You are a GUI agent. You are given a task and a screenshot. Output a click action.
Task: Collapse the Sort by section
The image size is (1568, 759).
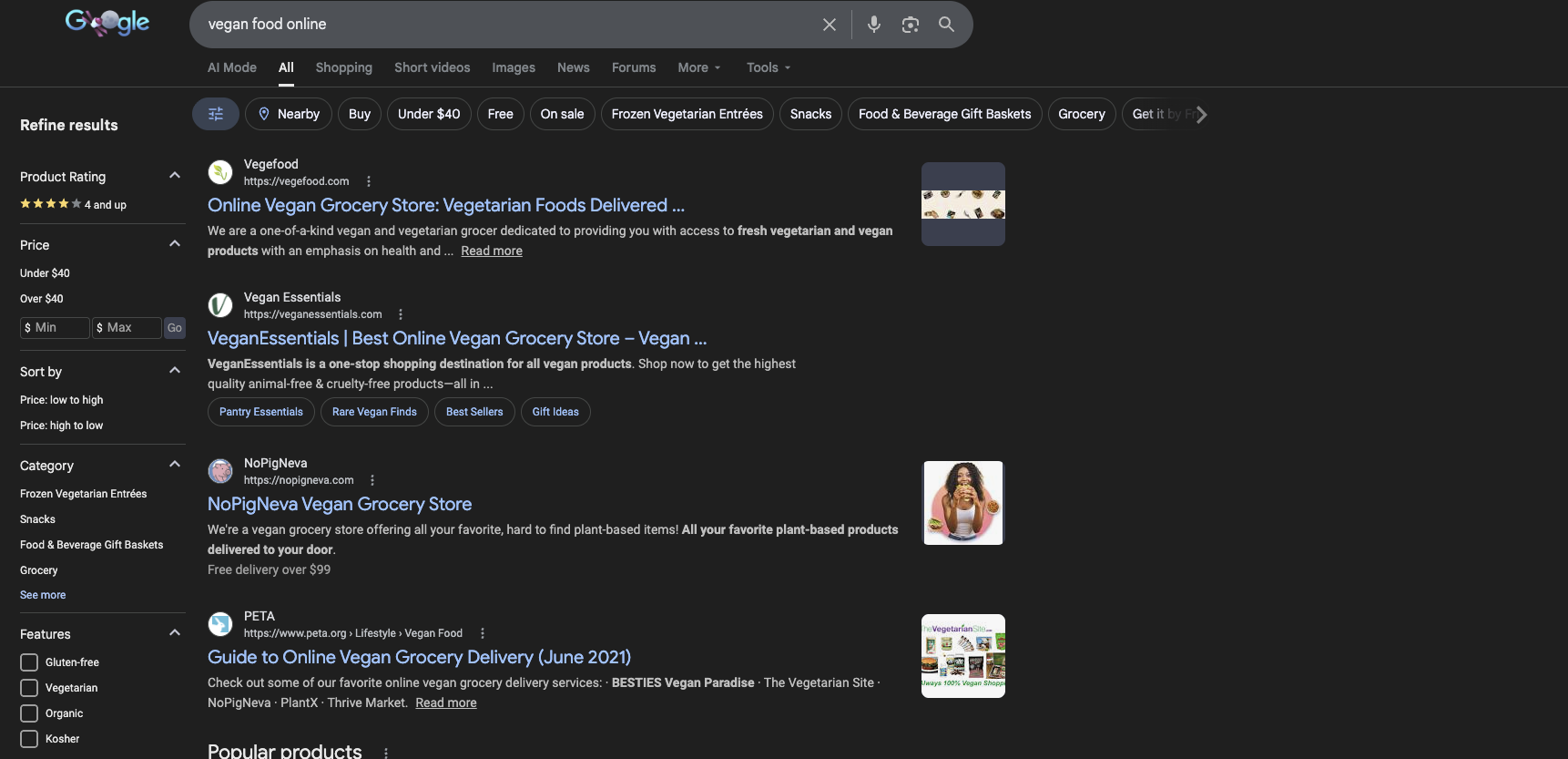175,371
